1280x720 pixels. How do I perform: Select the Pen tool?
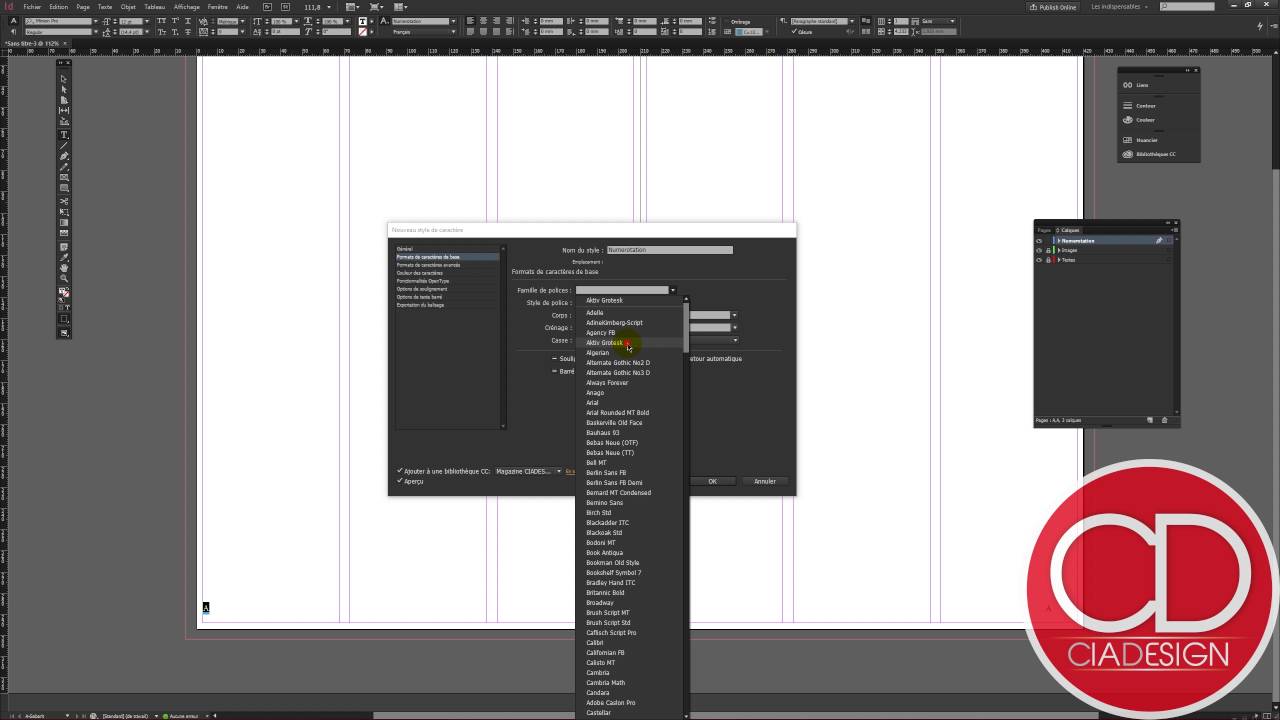64,156
